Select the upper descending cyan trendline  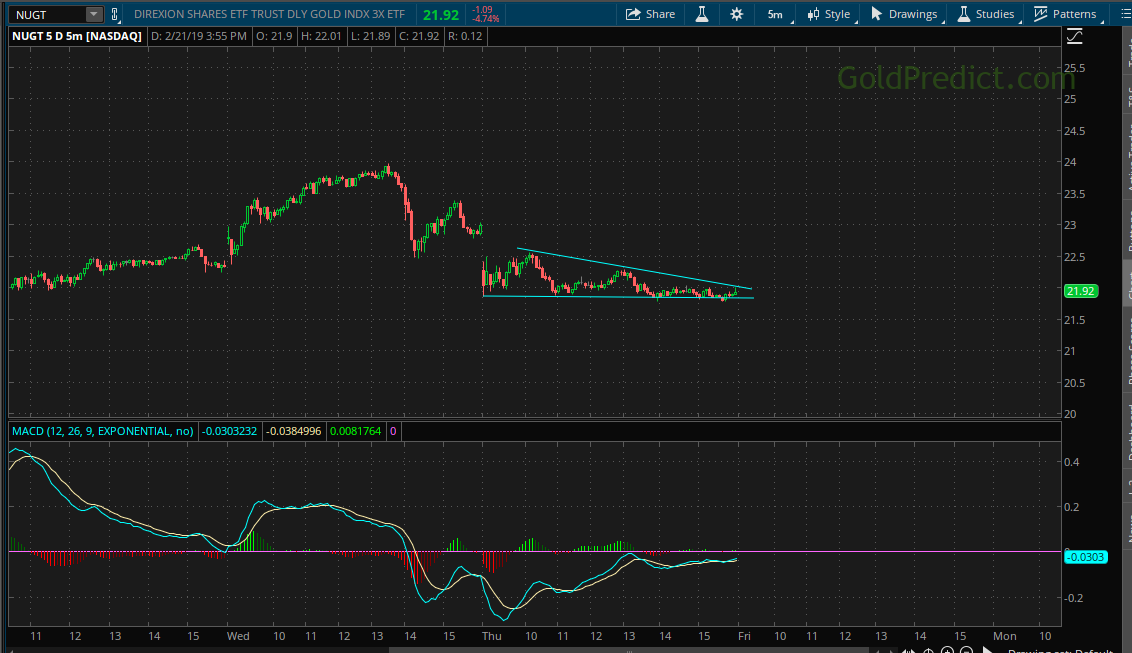point(634,268)
